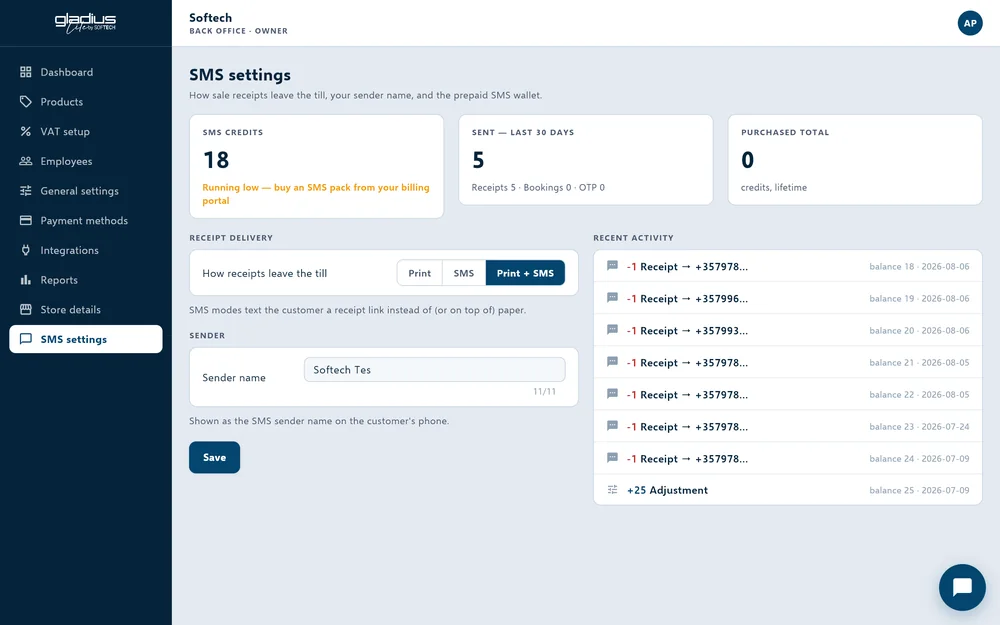Select Print receipt delivery mode
The image size is (1000, 625).
tap(420, 273)
